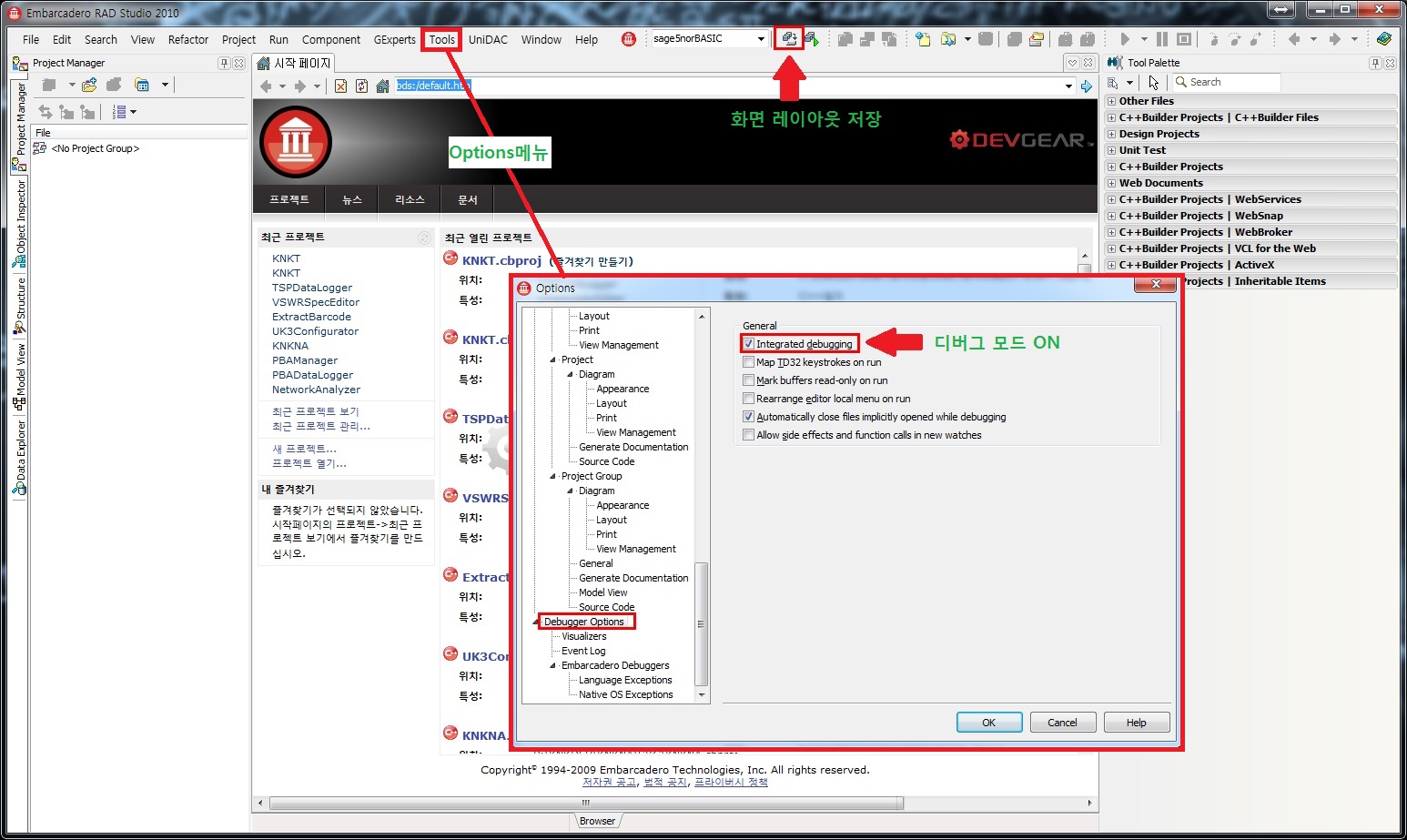This screenshot has height=840, width=1407.
Task: Click the add existing project folder icon
Action: point(89,86)
